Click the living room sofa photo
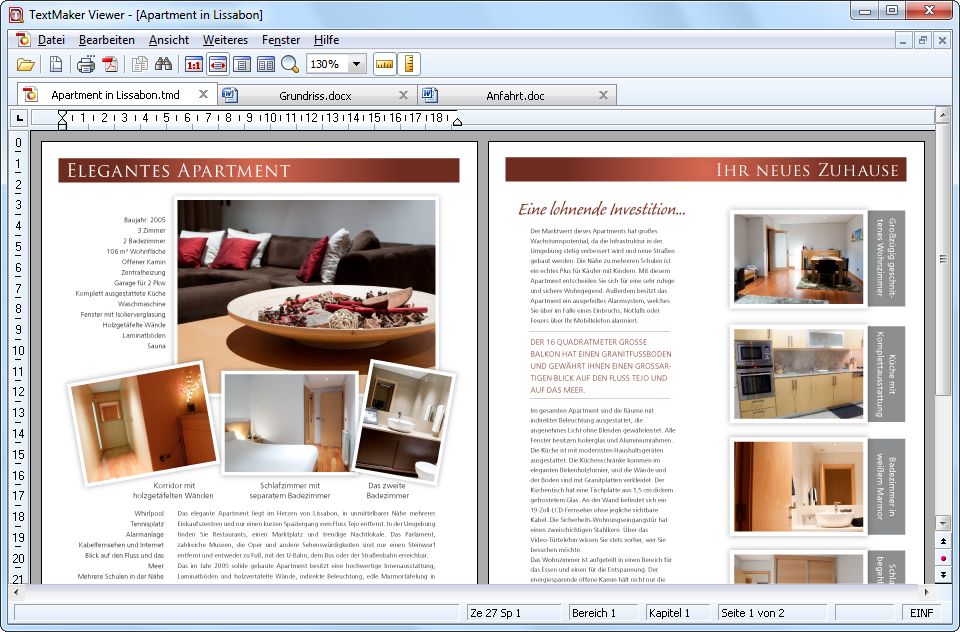960x632 pixels. coord(307,287)
